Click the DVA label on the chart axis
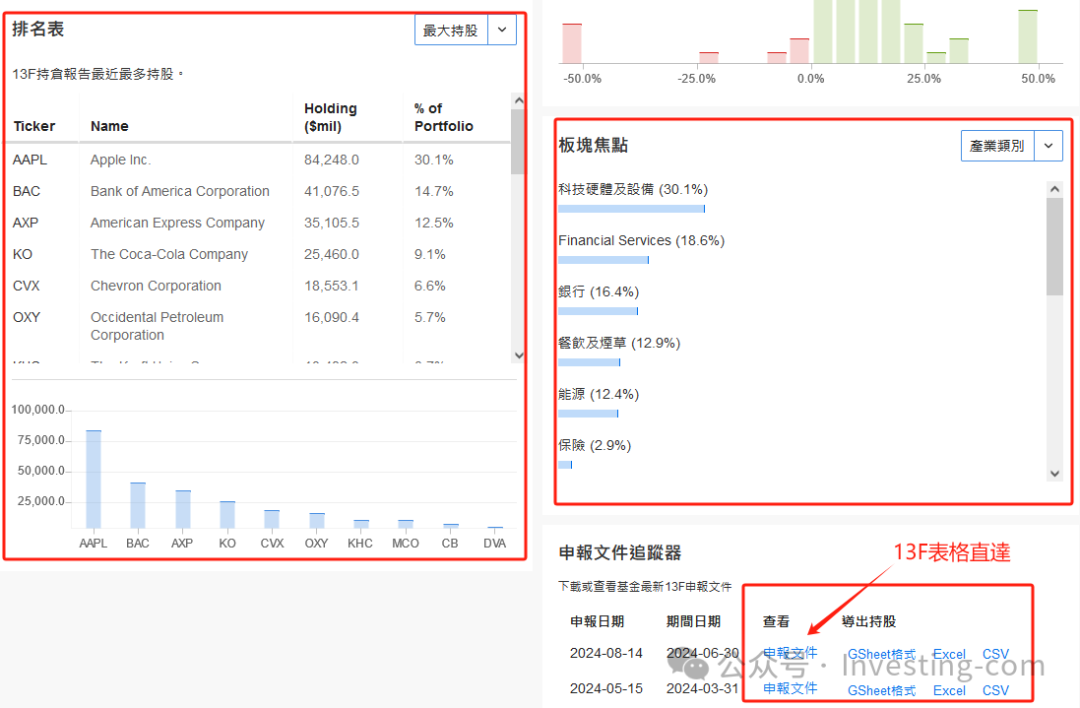The image size is (1080, 708). click(x=495, y=543)
